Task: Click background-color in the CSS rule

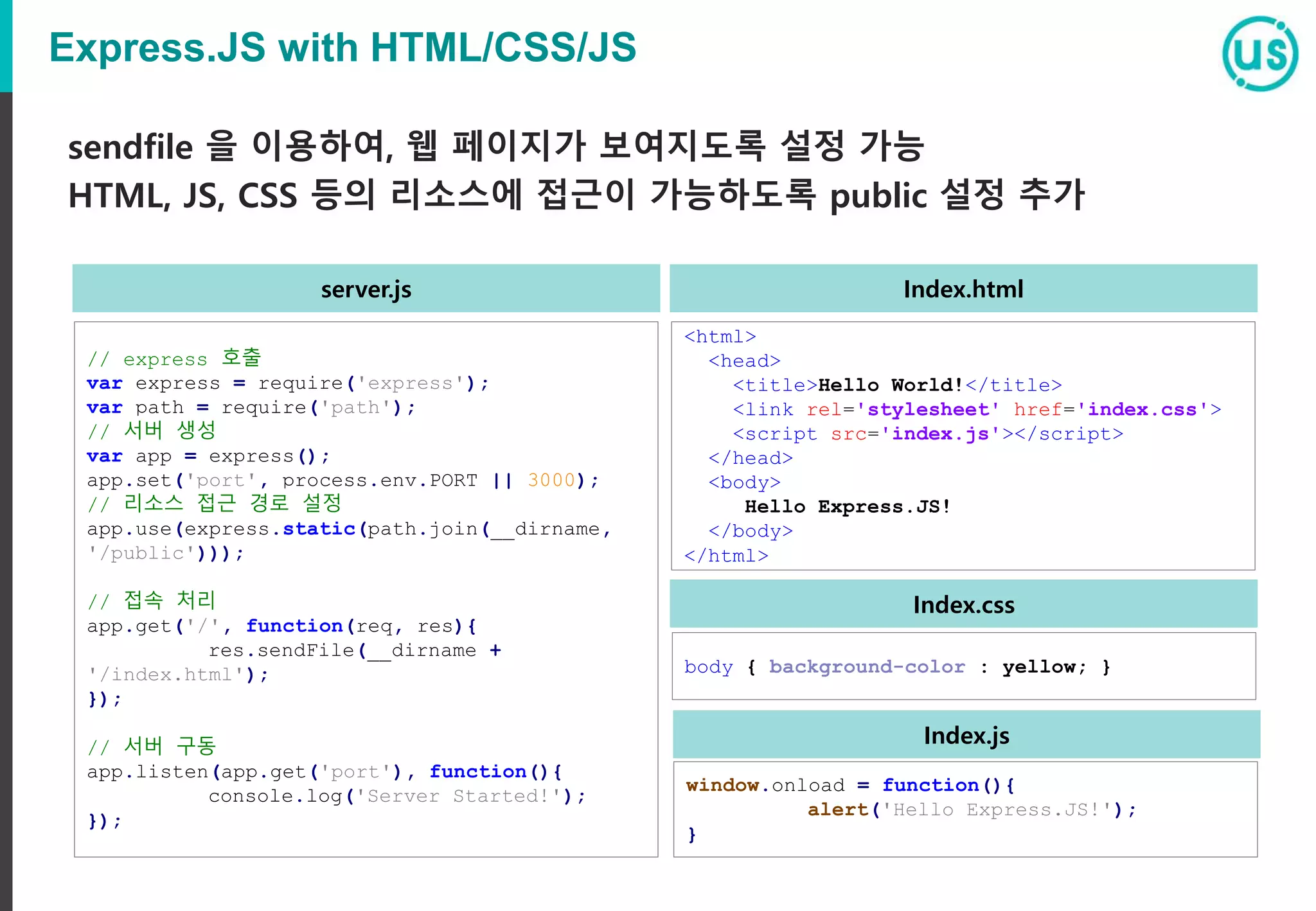Action: [867, 667]
